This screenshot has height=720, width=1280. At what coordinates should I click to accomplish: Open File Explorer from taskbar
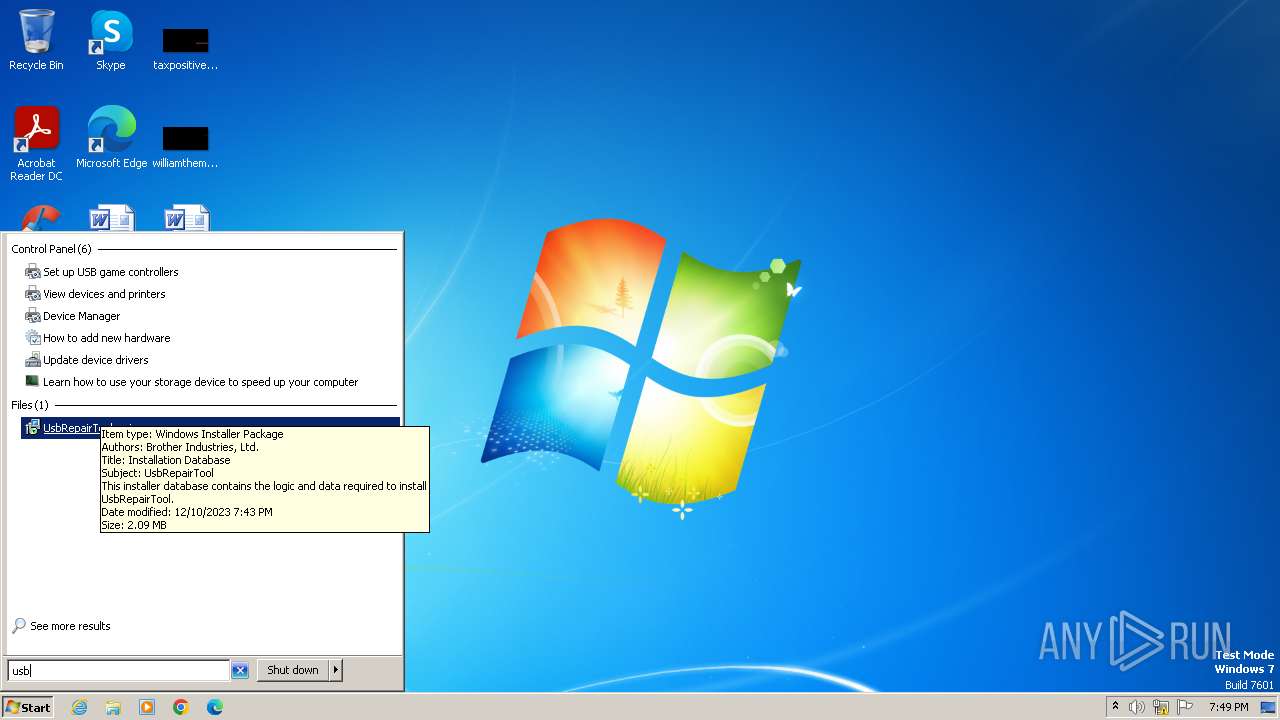(x=113, y=707)
